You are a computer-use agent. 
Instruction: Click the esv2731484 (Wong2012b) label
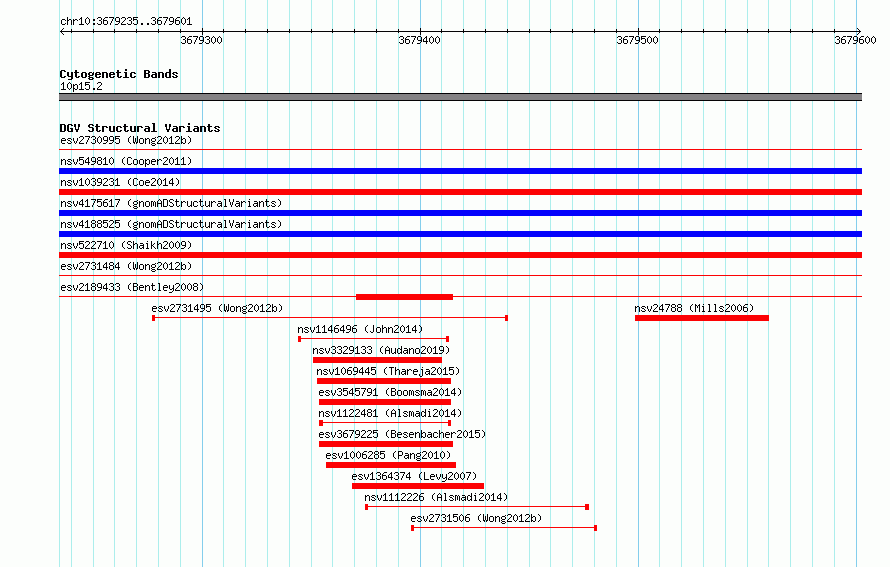126,266
